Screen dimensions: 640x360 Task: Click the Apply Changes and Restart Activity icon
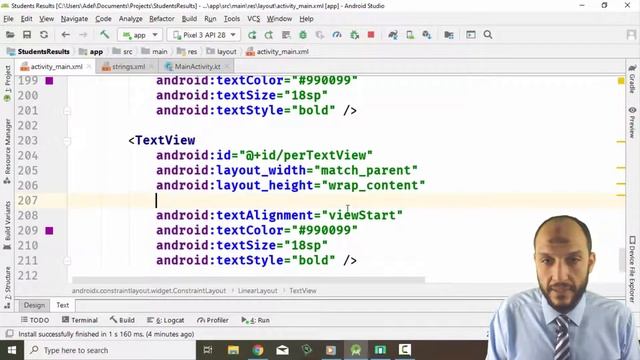pos(269,35)
